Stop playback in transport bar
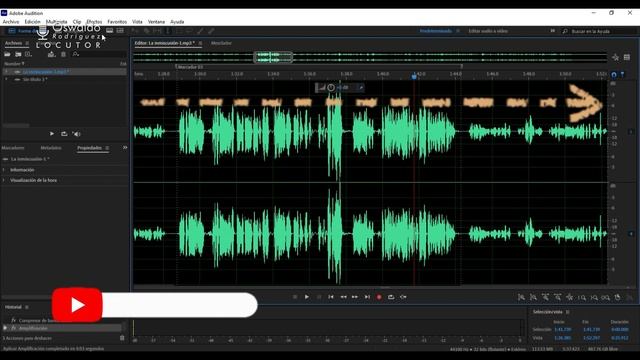This screenshot has width=640, height=360. 295,297
